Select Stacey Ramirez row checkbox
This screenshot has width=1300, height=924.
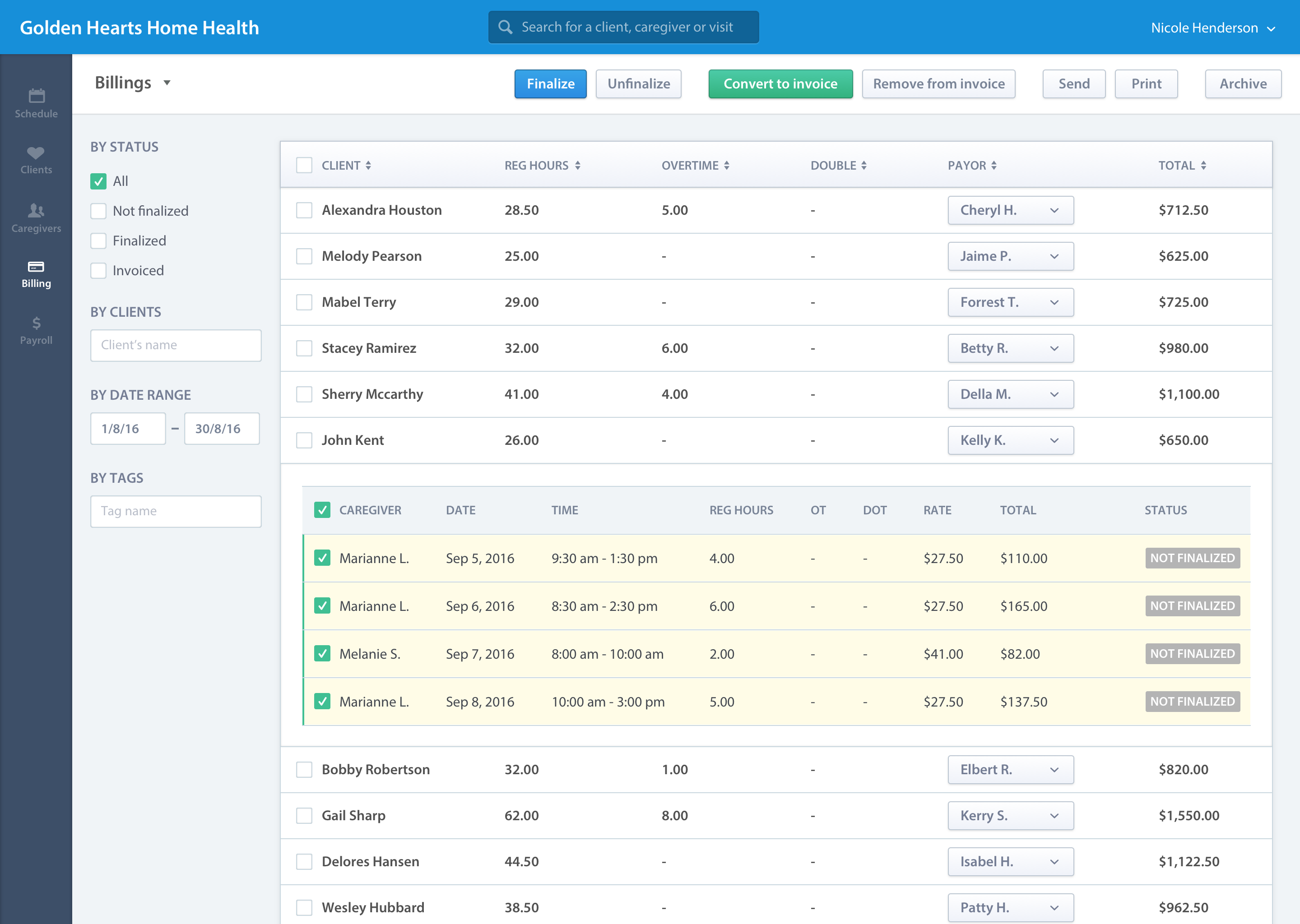tap(305, 348)
